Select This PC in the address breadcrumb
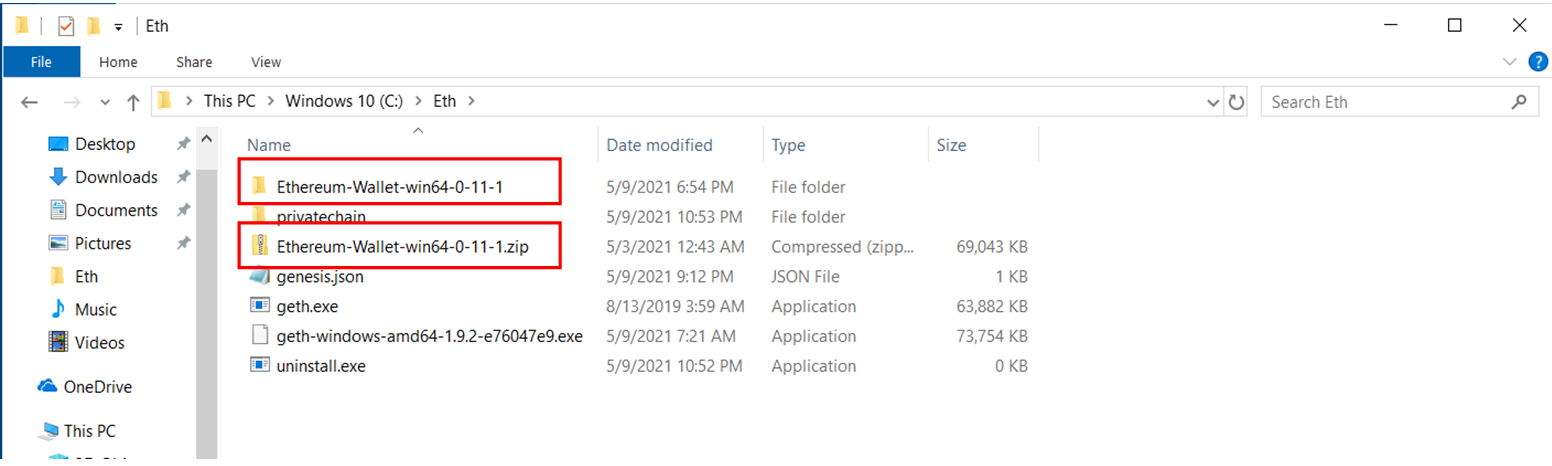1552x466 pixels. pos(232,101)
